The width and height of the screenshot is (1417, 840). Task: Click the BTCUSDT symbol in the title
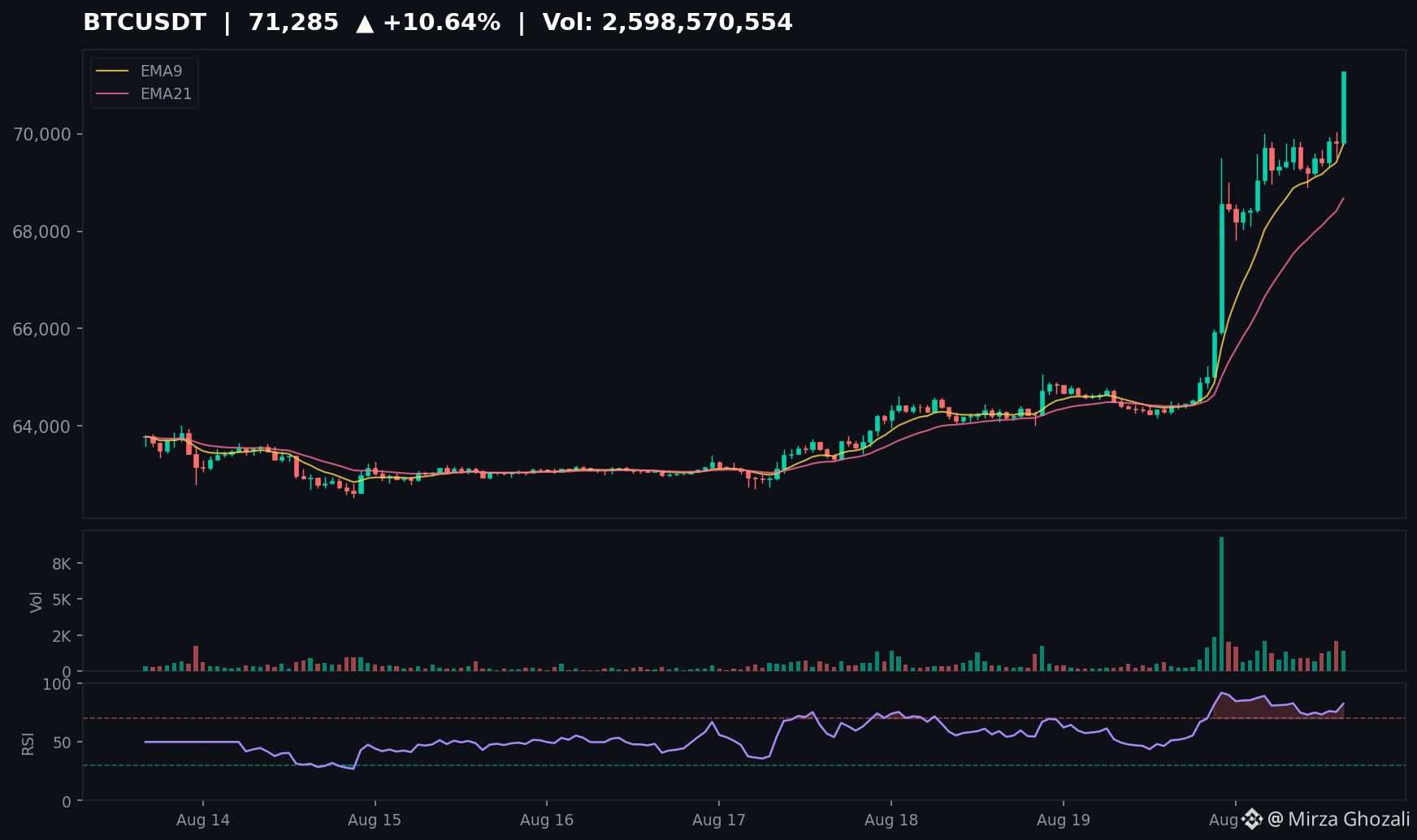point(145,23)
